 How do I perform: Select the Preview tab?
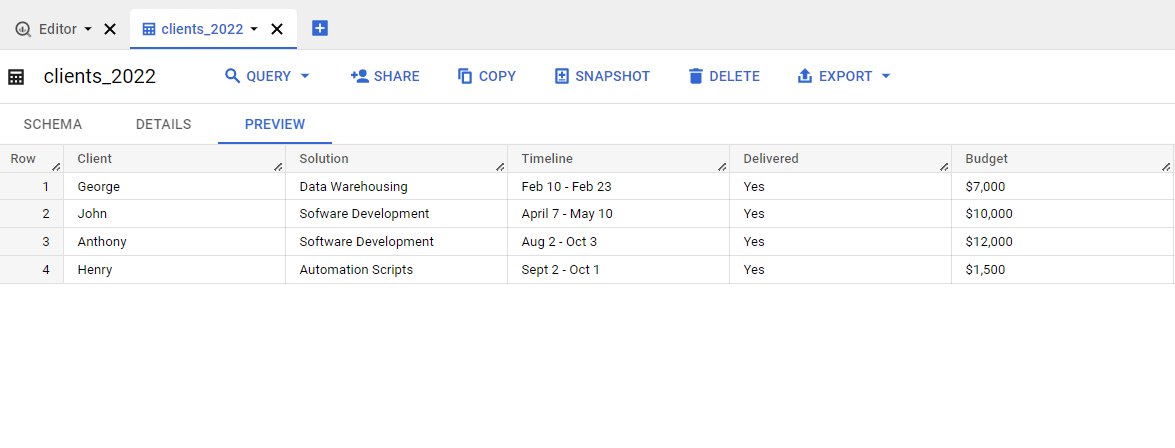pos(275,125)
